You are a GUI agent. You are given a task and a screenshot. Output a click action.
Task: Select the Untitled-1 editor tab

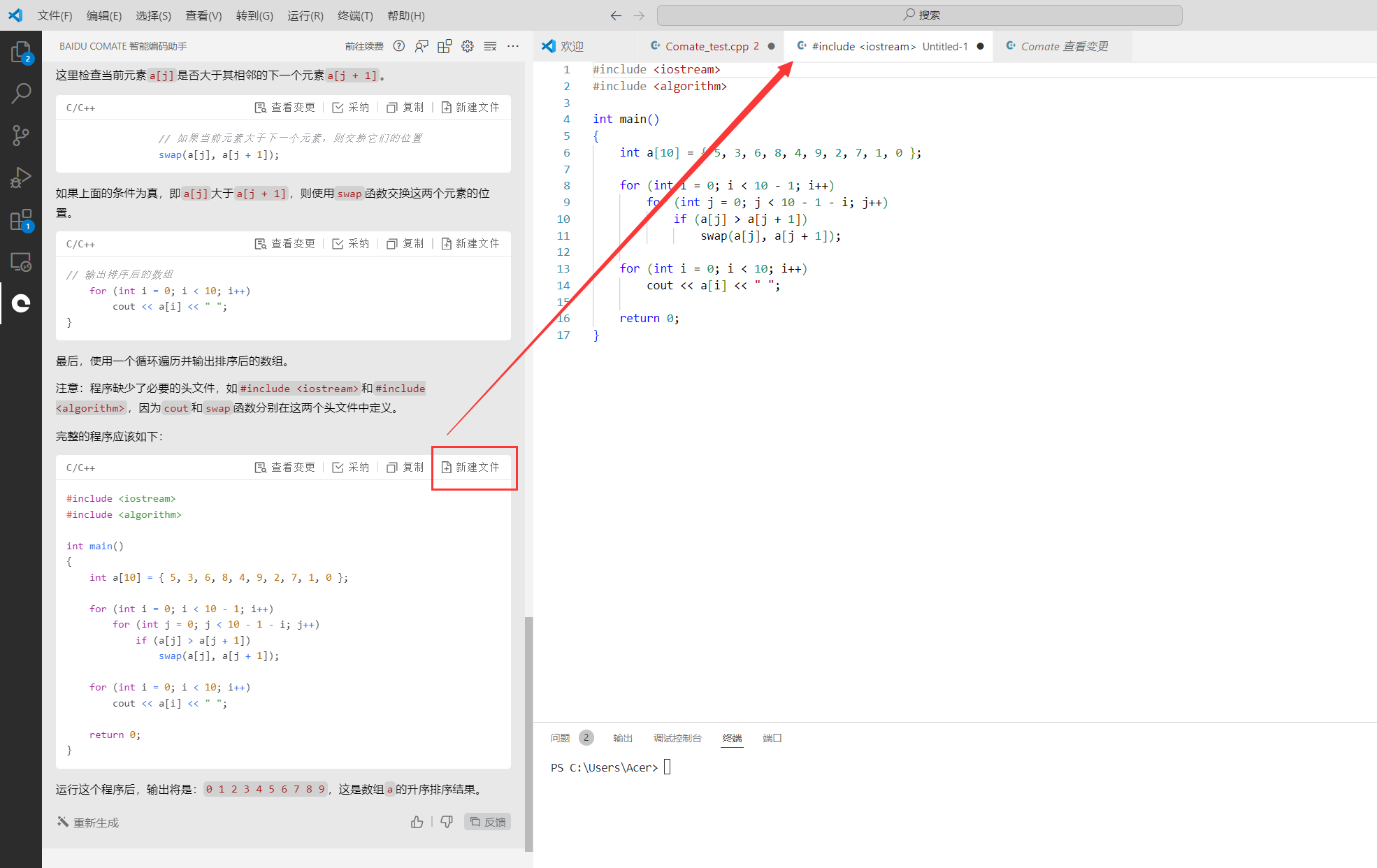[888, 46]
